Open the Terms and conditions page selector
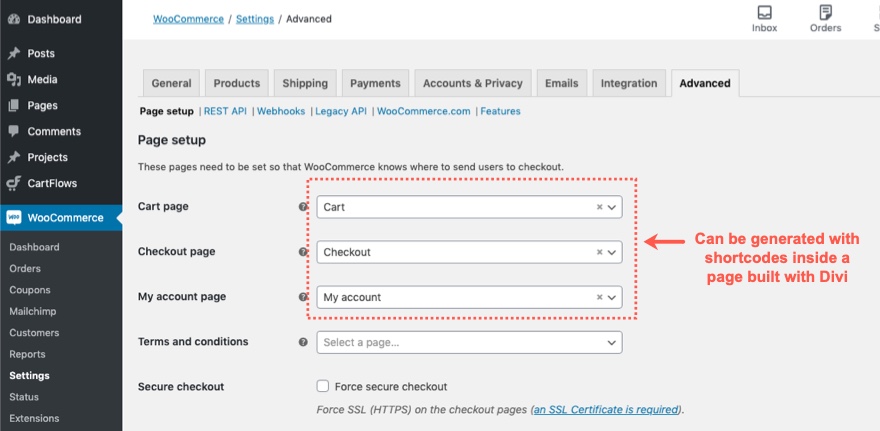880x431 pixels. coord(469,342)
